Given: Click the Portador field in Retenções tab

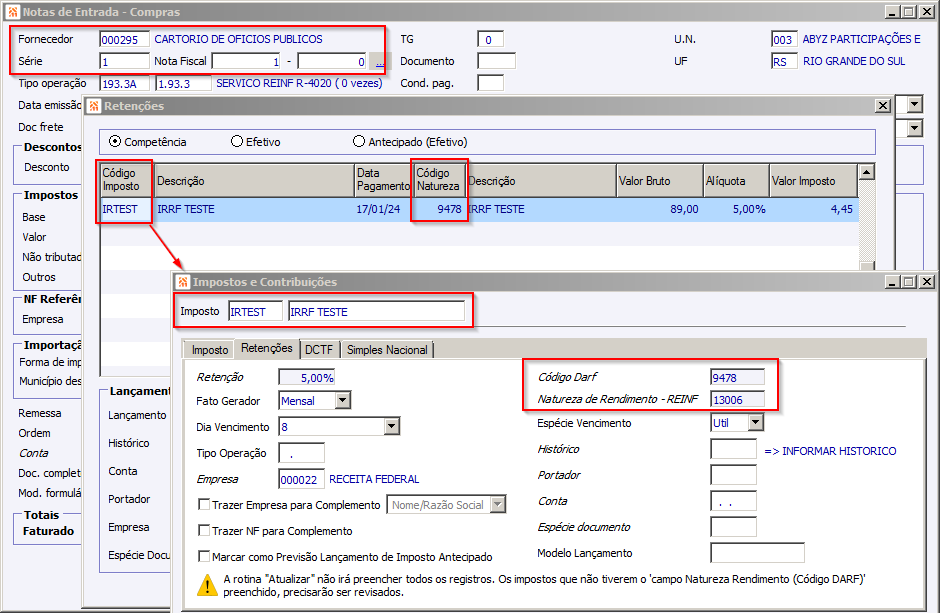Looking at the screenshot, I should [x=733, y=475].
